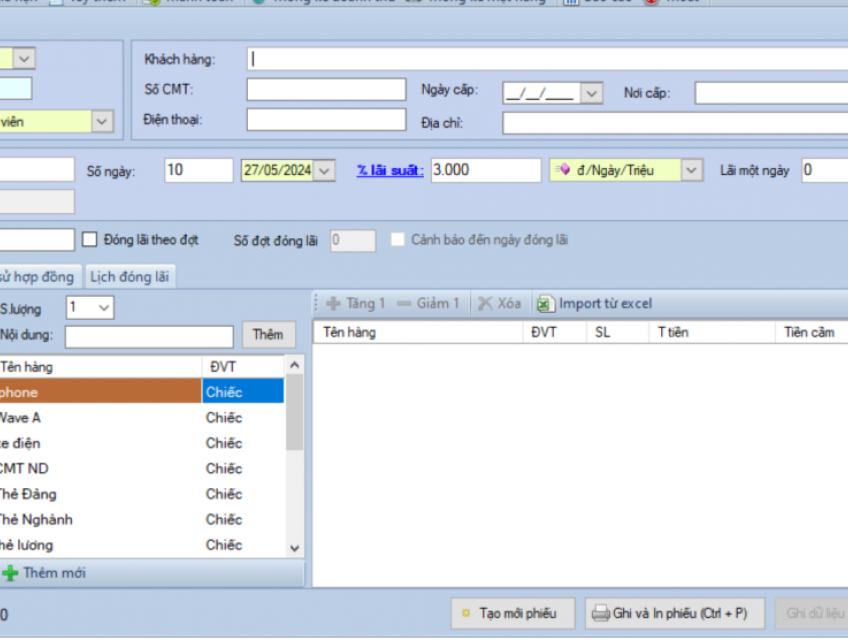The width and height of the screenshot is (848, 640).
Task: Open the S.lượng quantity dropdown
Action: tap(104, 308)
